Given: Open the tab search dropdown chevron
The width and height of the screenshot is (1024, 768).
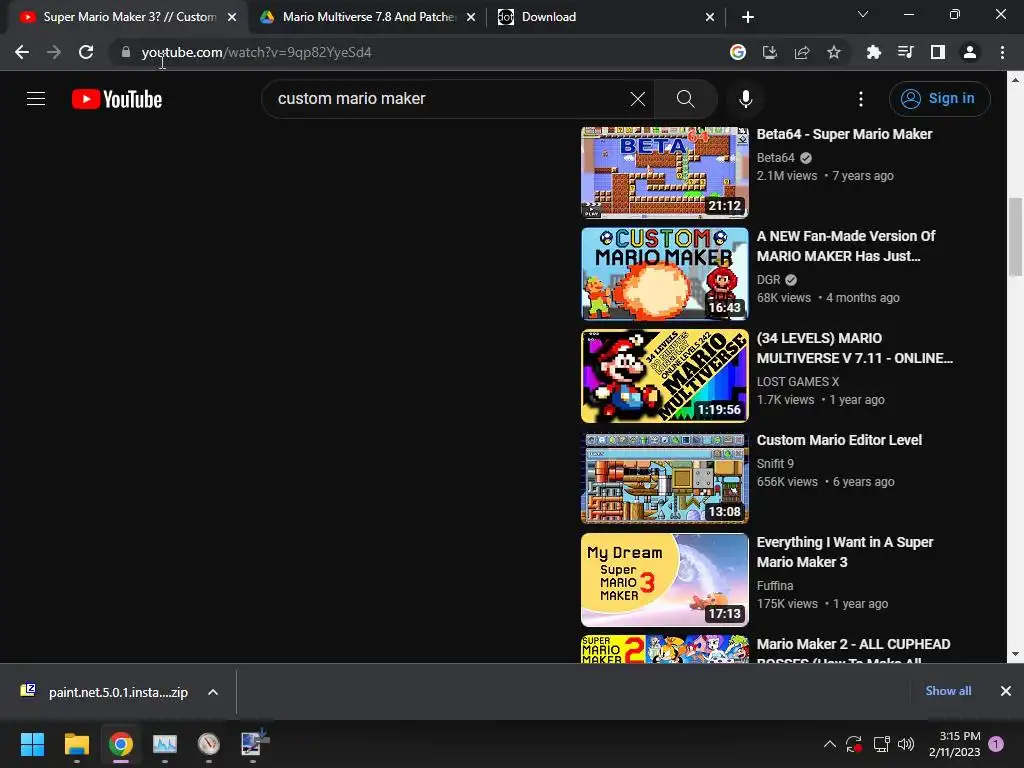Looking at the screenshot, I should click(x=863, y=14).
